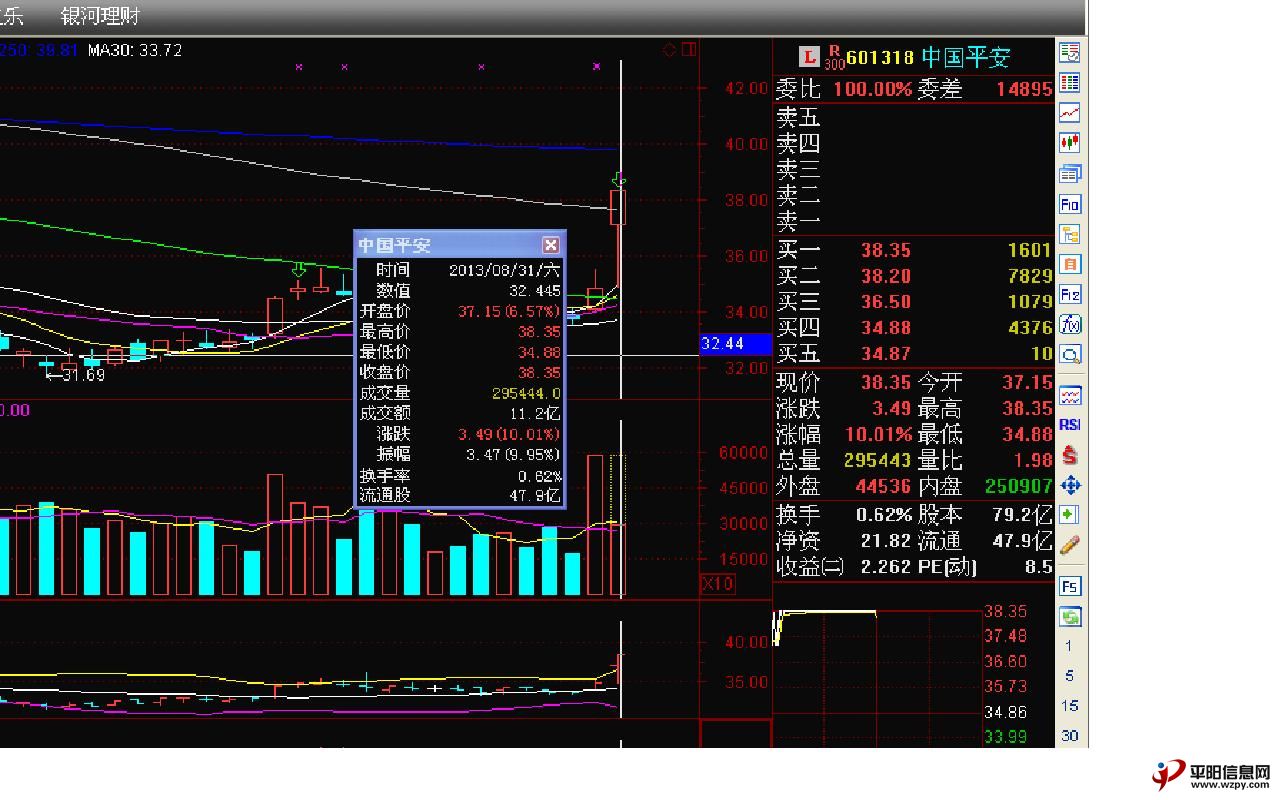
Task: Click the red rectangle icon above chart
Action: coord(688,50)
